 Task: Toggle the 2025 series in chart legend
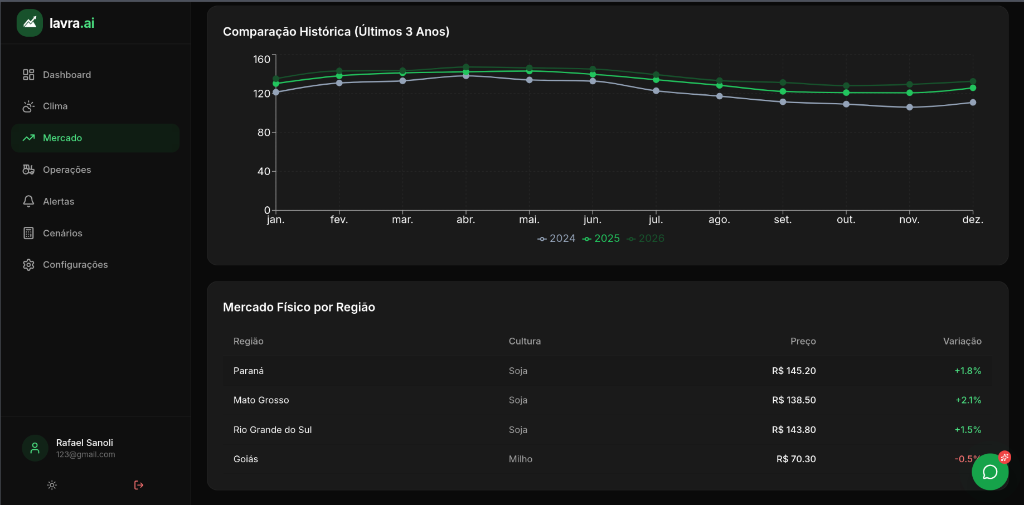pyautogui.click(x=601, y=239)
